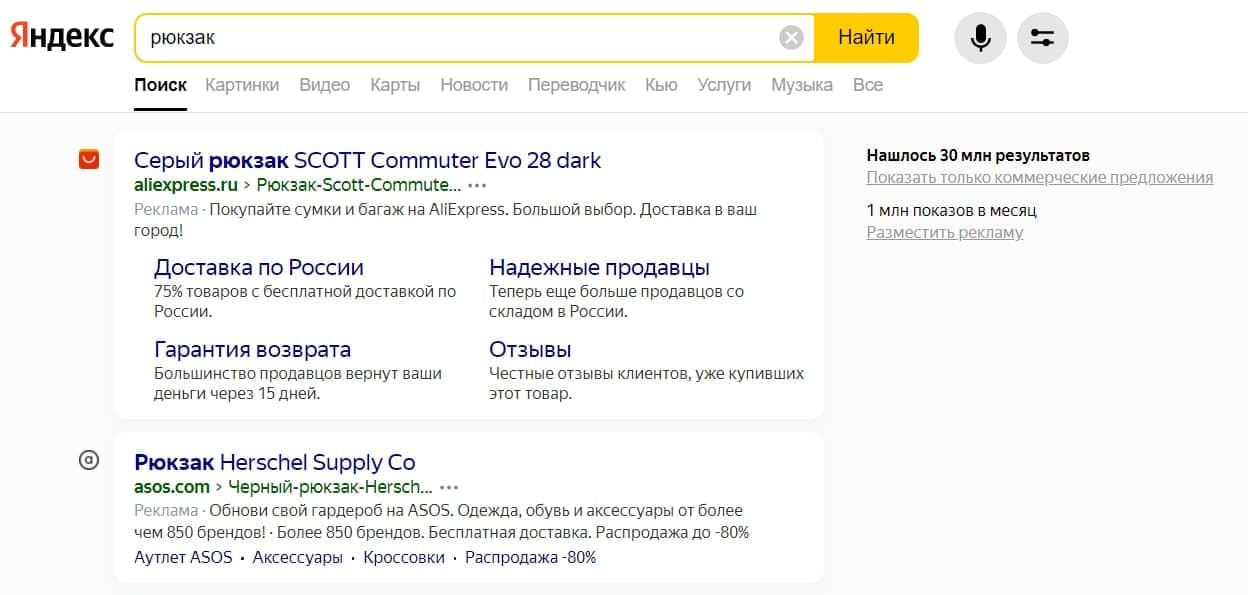Open the Кроссовки quick link

pyautogui.click(x=404, y=557)
